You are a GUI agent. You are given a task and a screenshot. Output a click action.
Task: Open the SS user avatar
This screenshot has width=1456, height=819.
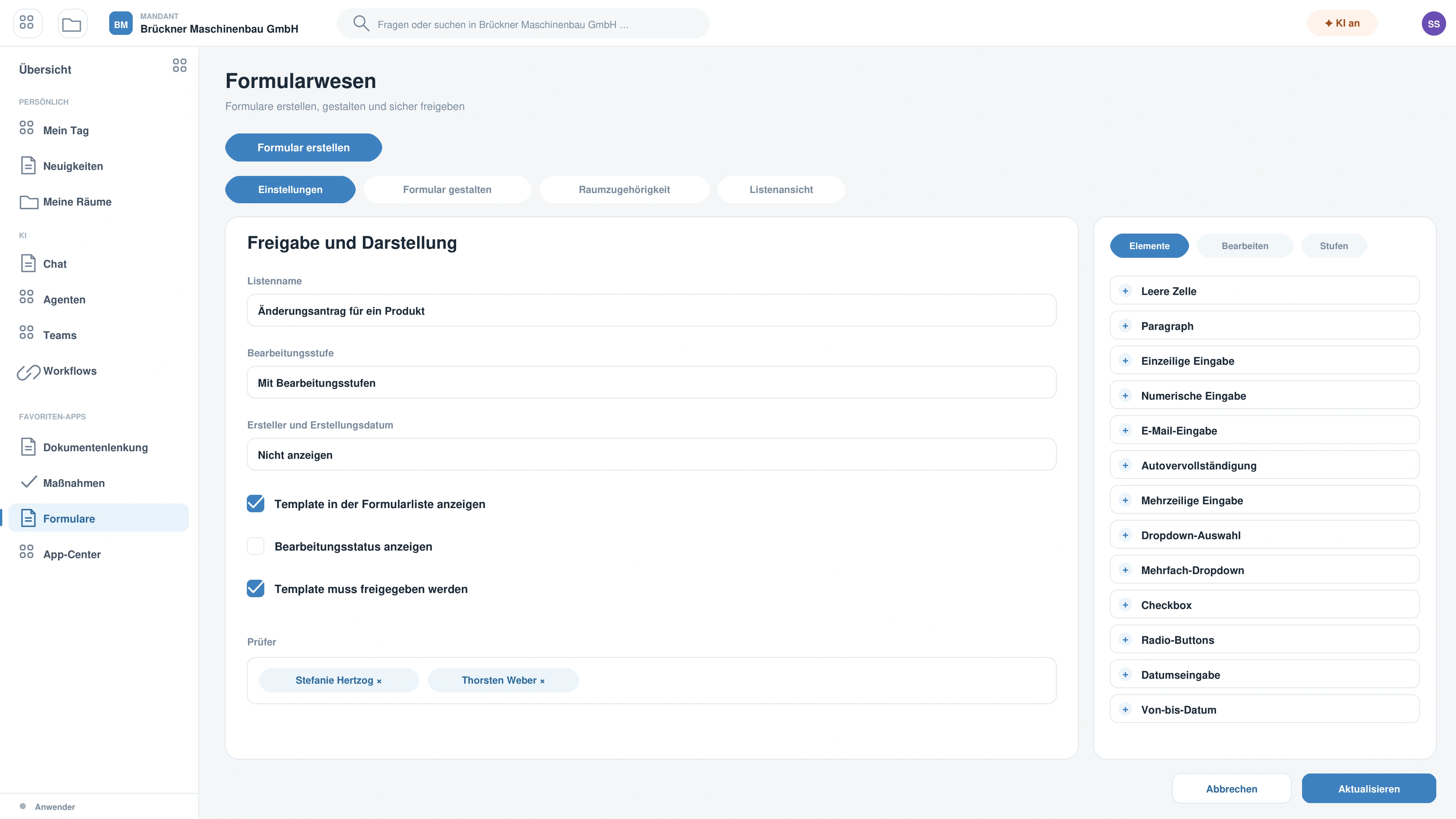coord(1433,24)
